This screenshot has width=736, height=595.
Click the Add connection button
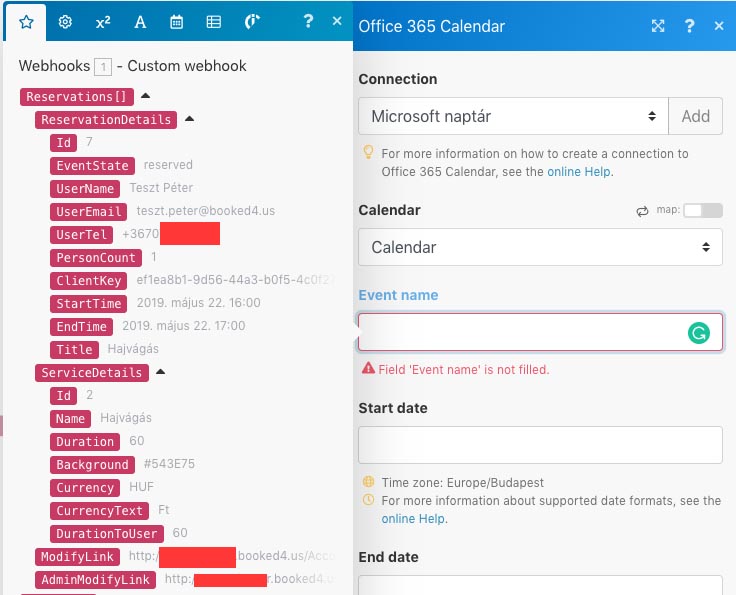[695, 116]
